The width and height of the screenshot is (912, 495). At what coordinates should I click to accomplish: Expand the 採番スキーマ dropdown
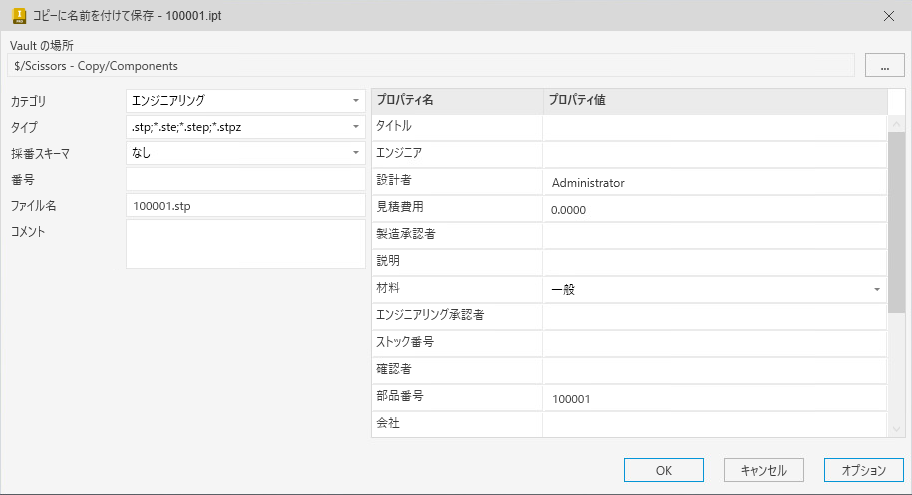(x=356, y=153)
